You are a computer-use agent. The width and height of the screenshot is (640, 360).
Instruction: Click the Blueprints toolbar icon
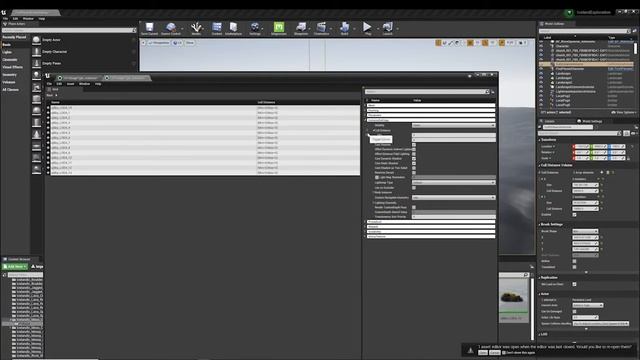(x=301, y=28)
